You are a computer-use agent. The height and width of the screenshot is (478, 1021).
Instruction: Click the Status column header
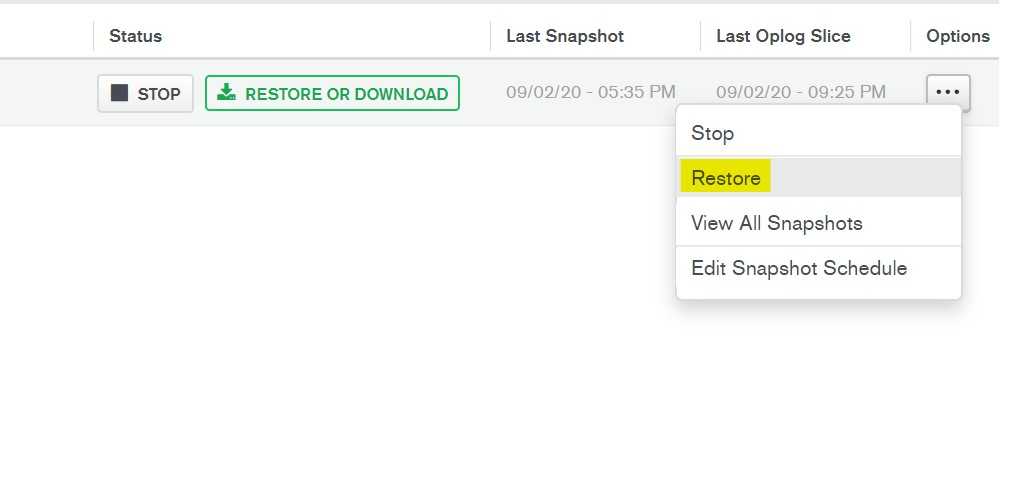tap(135, 36)
